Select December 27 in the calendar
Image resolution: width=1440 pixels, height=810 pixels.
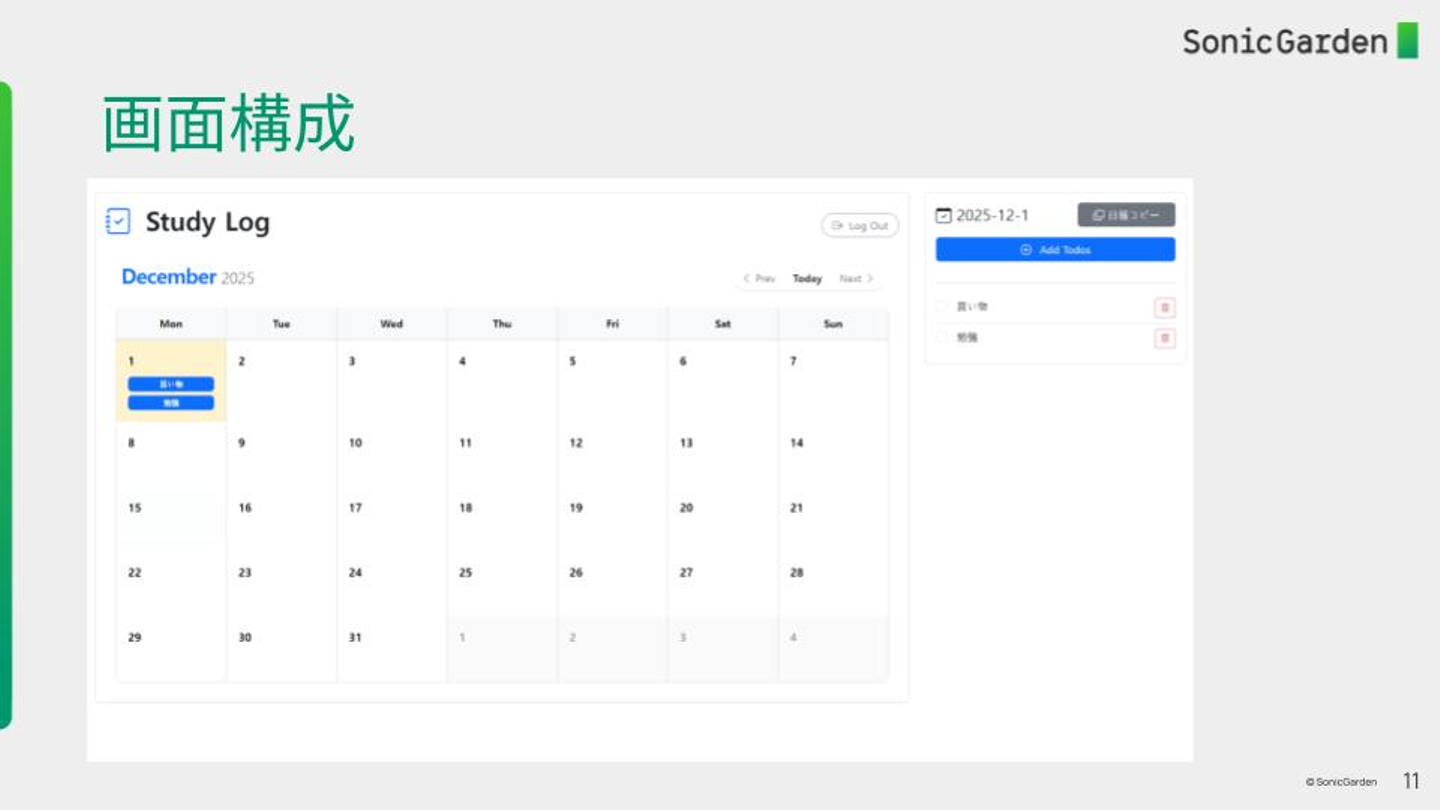[723, 585]
